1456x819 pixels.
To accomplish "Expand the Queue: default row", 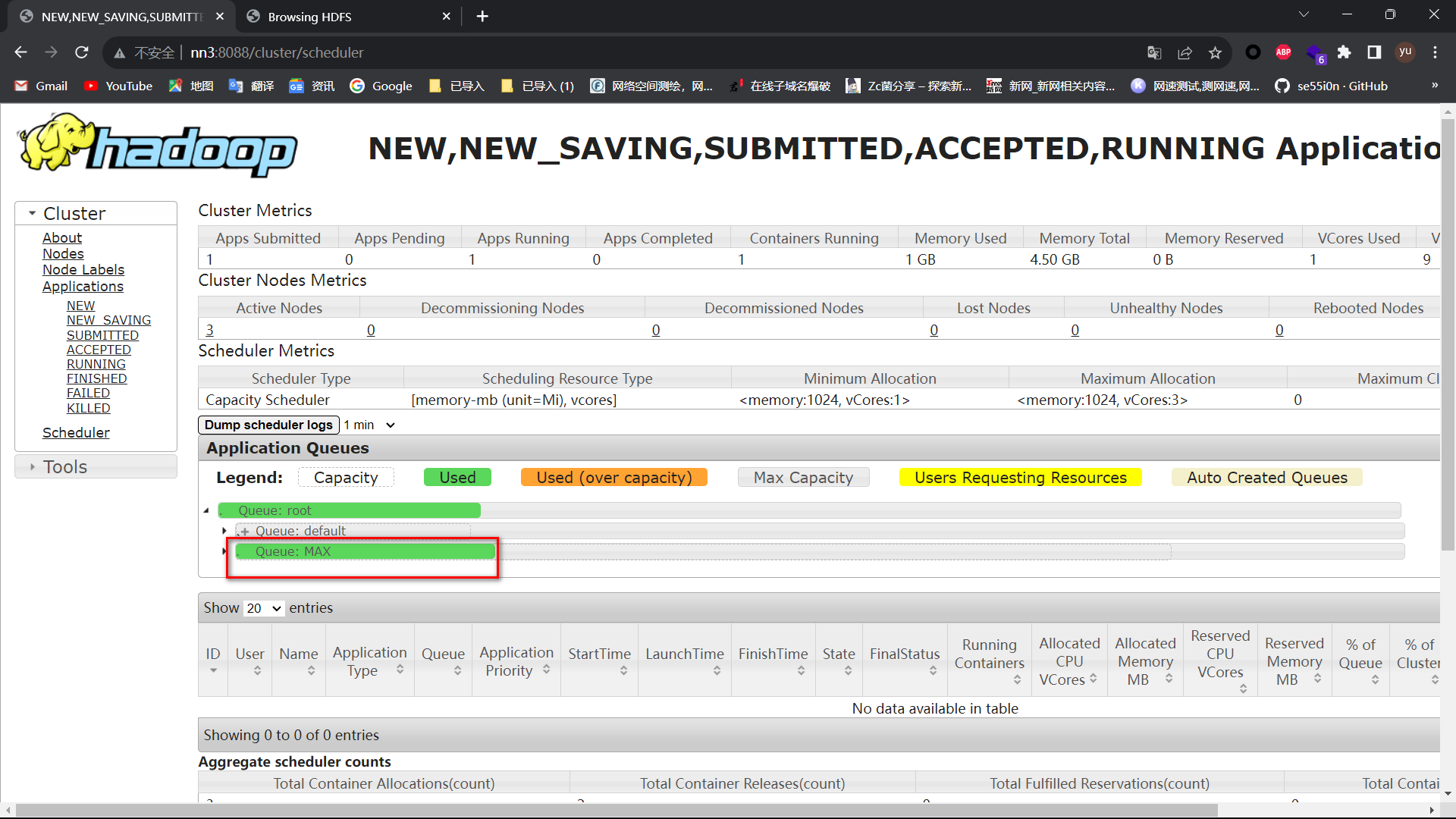I will tap(224, 531).
